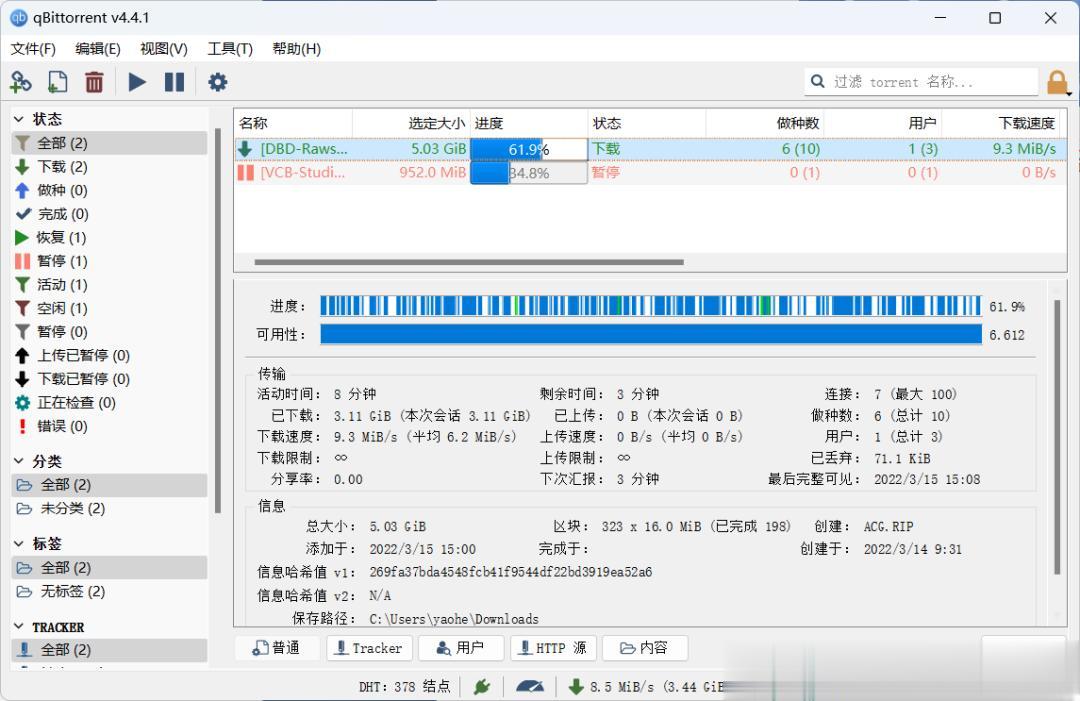Select the [VCB-Studi... torrent row
Screen dimensions: 1080x701
[x=650, y=172]
